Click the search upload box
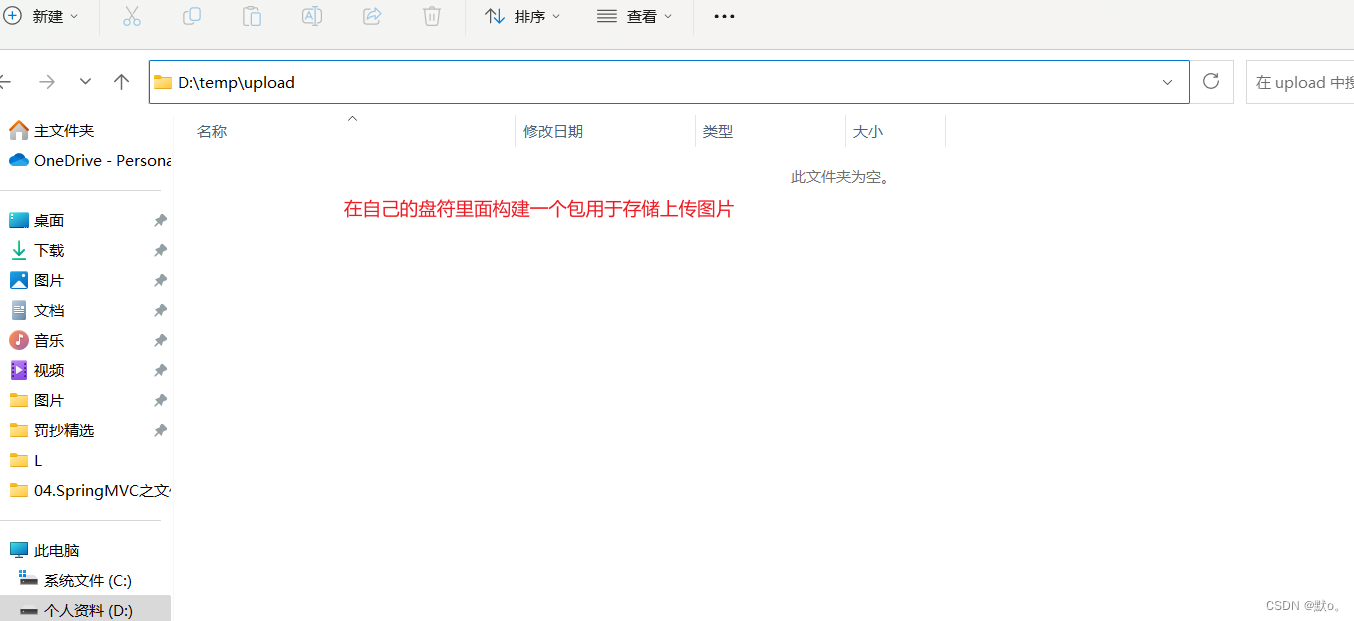Screen dimensions: 1354x621 [x=1300, y=82]
